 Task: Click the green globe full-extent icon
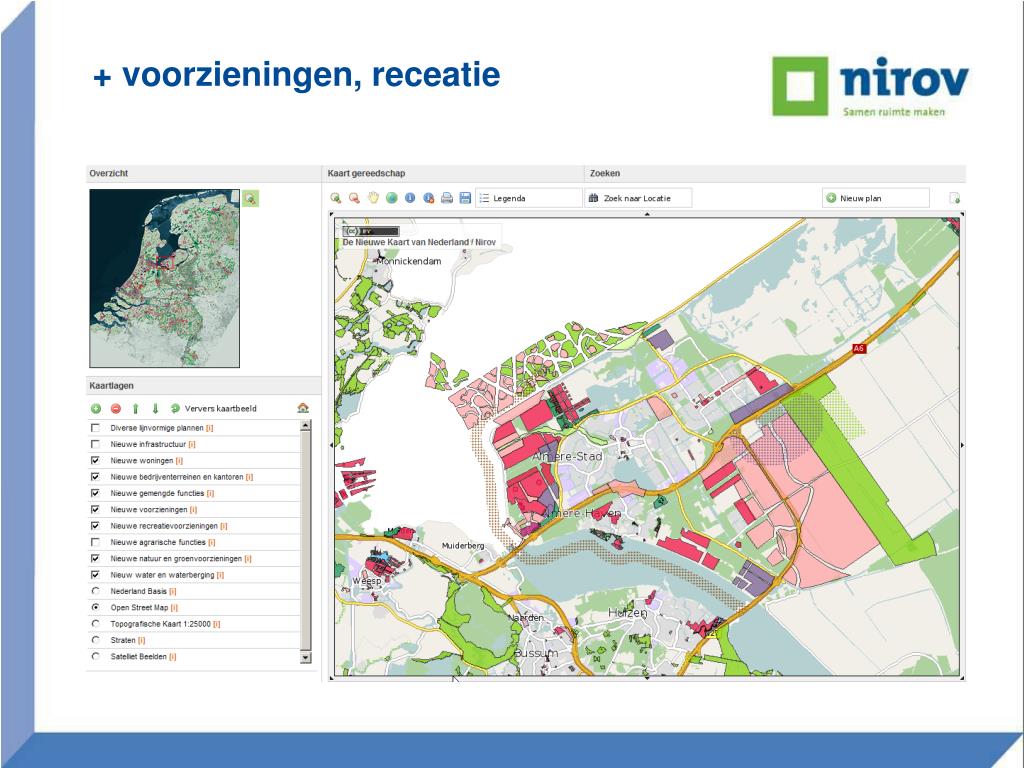(x=391, y=198)
